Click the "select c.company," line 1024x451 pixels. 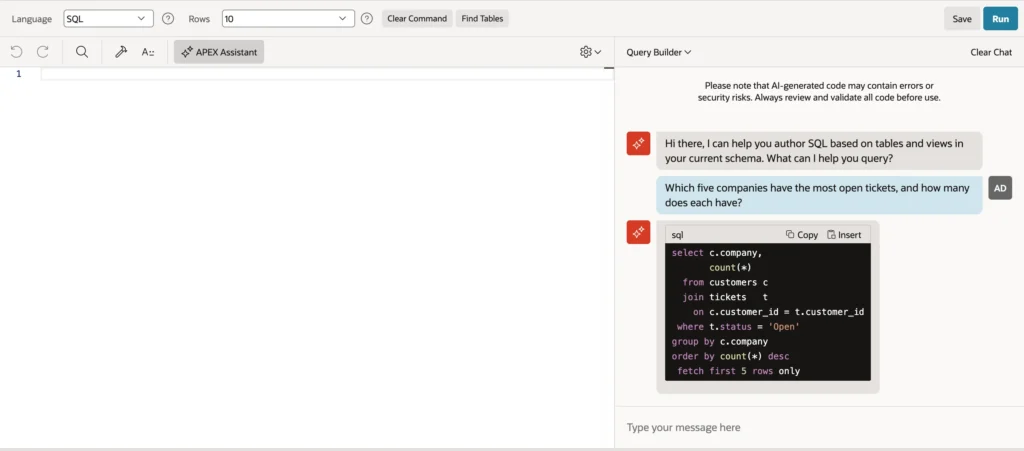pos(717,253)
